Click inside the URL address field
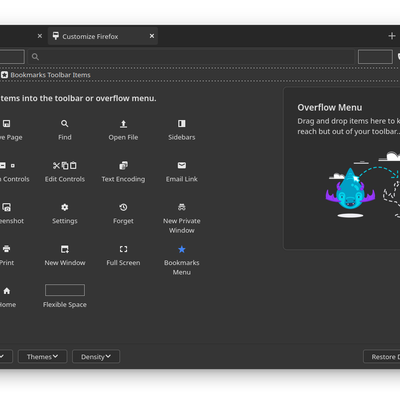The image size is (400, 400). point(191,57)
